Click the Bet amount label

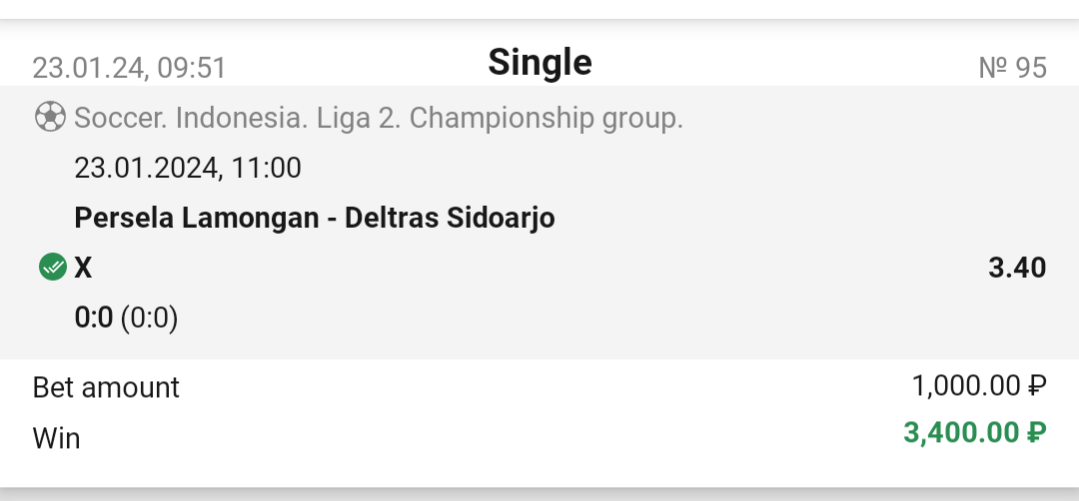point(106,388)
